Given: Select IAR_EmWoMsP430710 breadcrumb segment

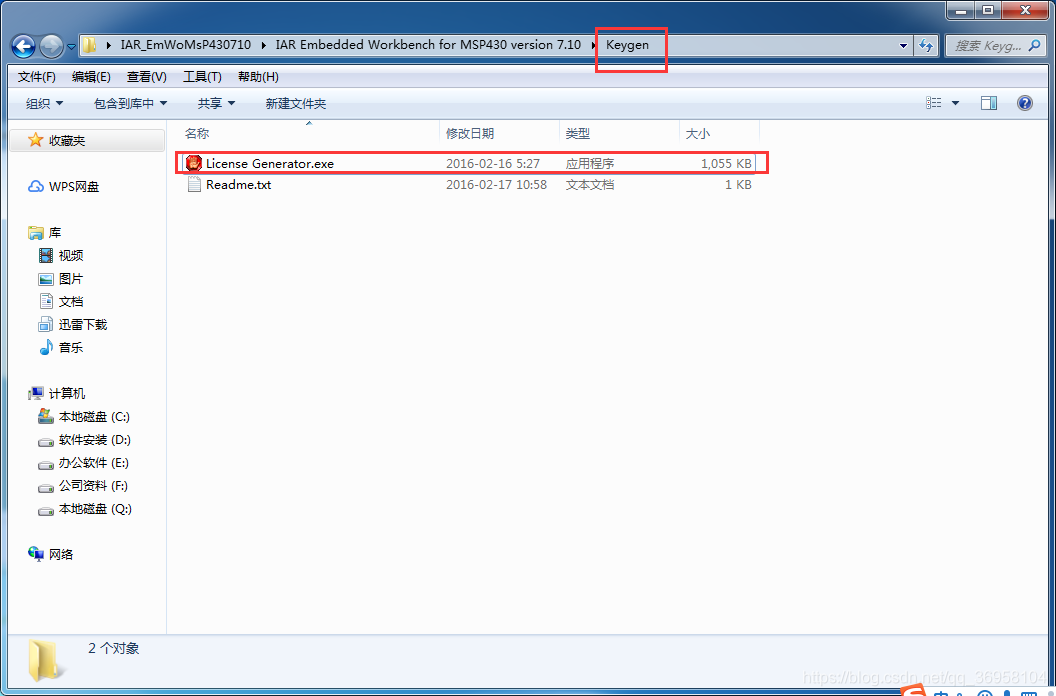Looking at the screenshot, I should coord(185,45).
